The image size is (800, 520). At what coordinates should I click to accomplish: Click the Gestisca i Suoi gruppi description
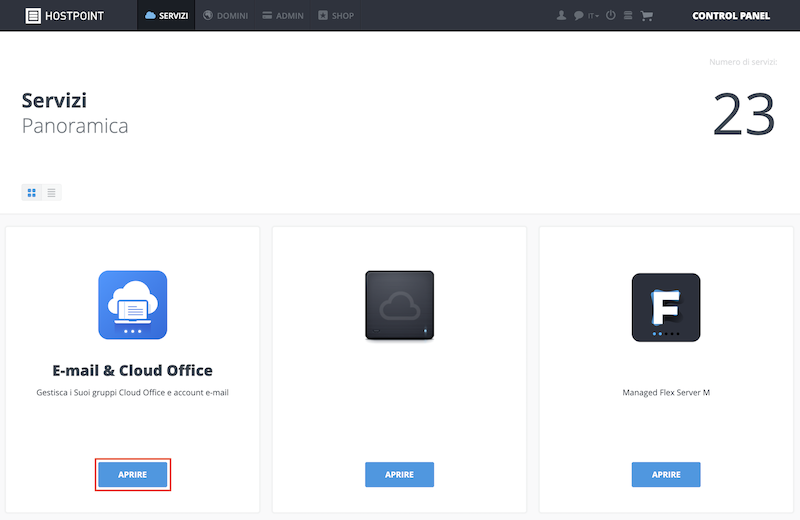coord(133,392)
